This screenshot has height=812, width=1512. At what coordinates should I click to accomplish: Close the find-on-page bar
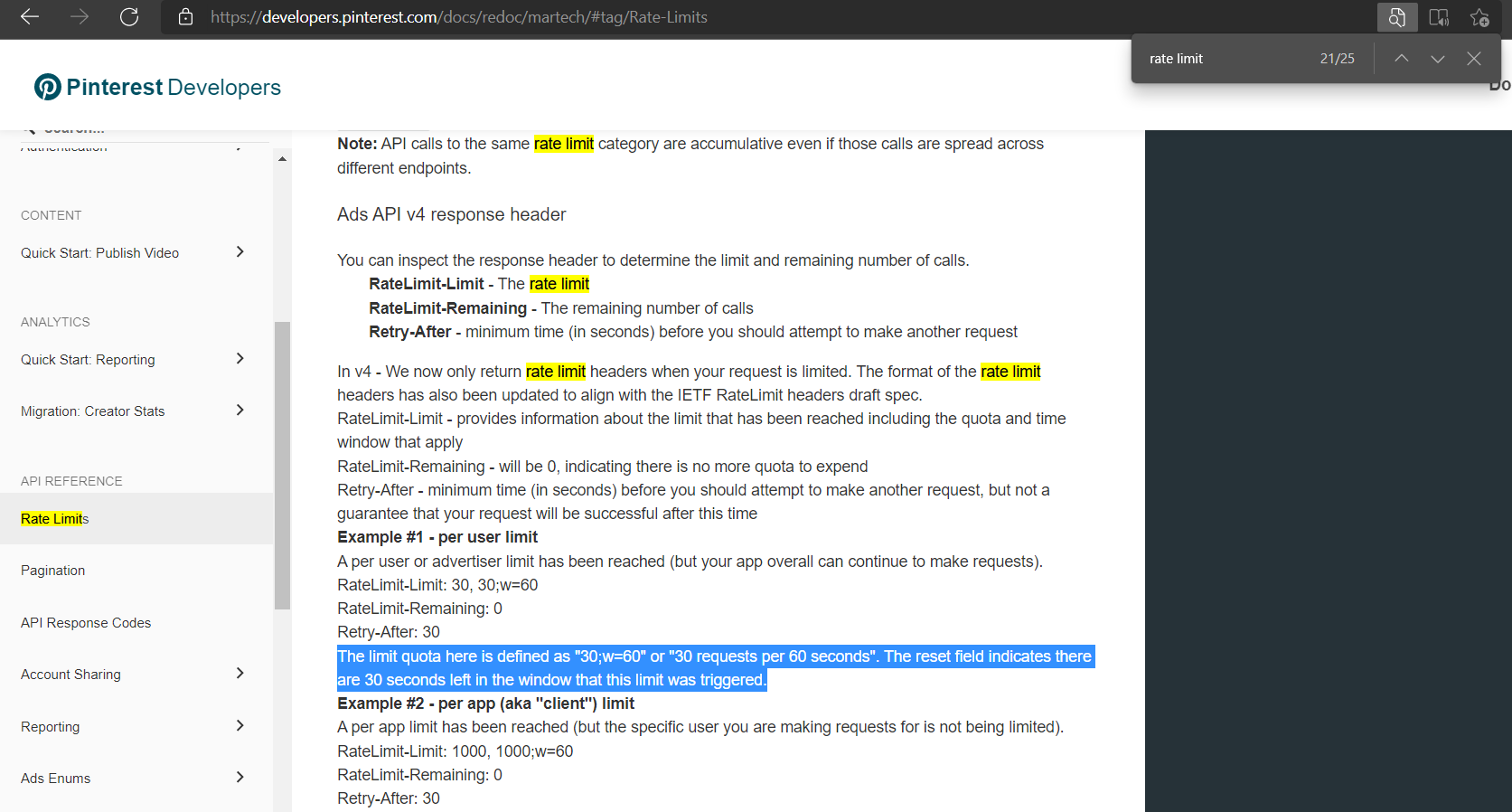(x=1474, y=59)
